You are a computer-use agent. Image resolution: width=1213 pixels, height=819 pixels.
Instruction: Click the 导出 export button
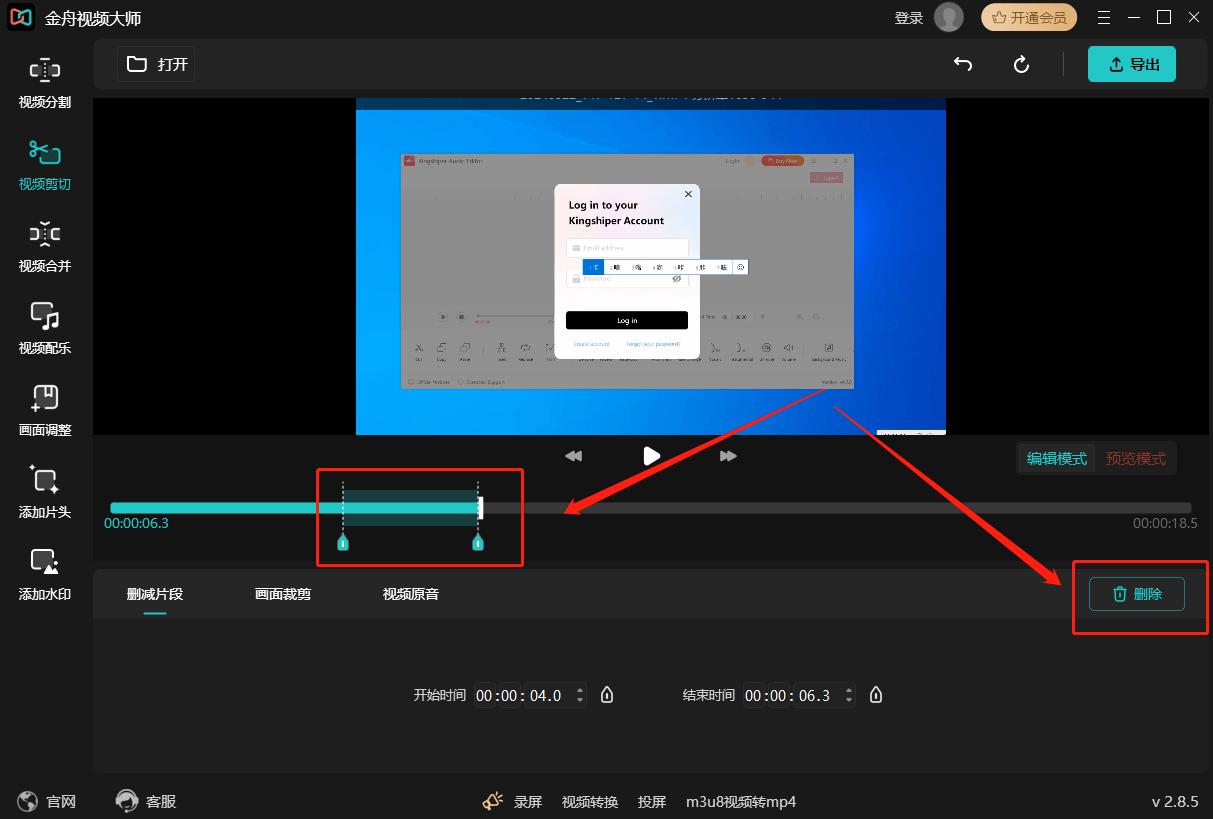pos(1132,65)
